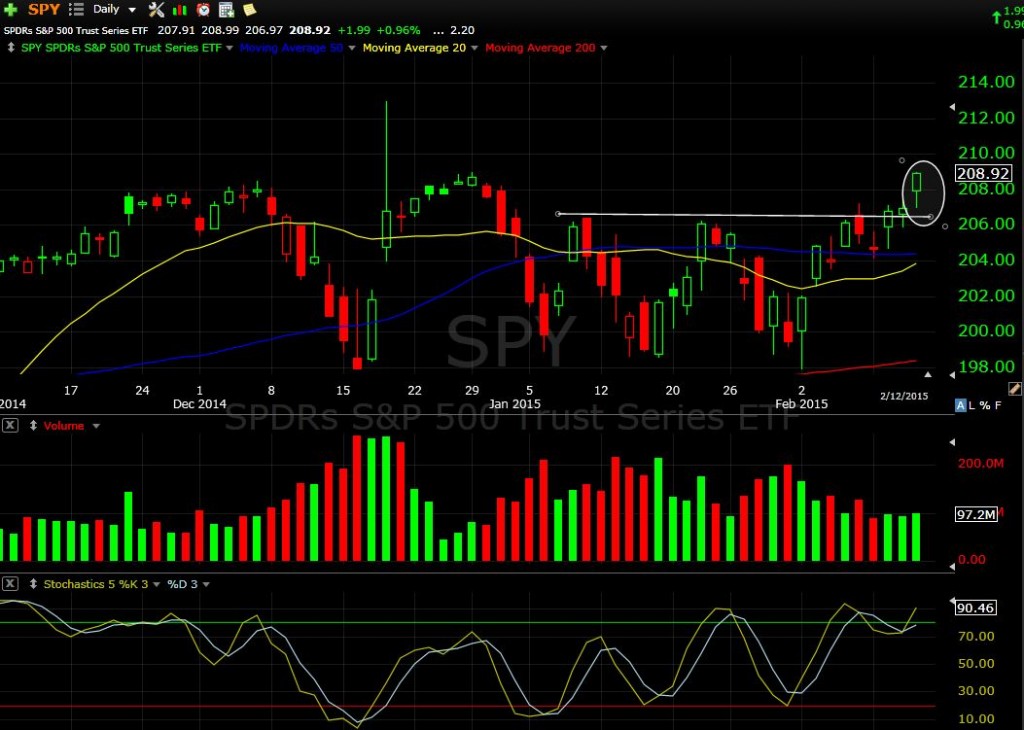
Task: Click the ellipsis next to 2.20
Action: click(x=438, y=31)
